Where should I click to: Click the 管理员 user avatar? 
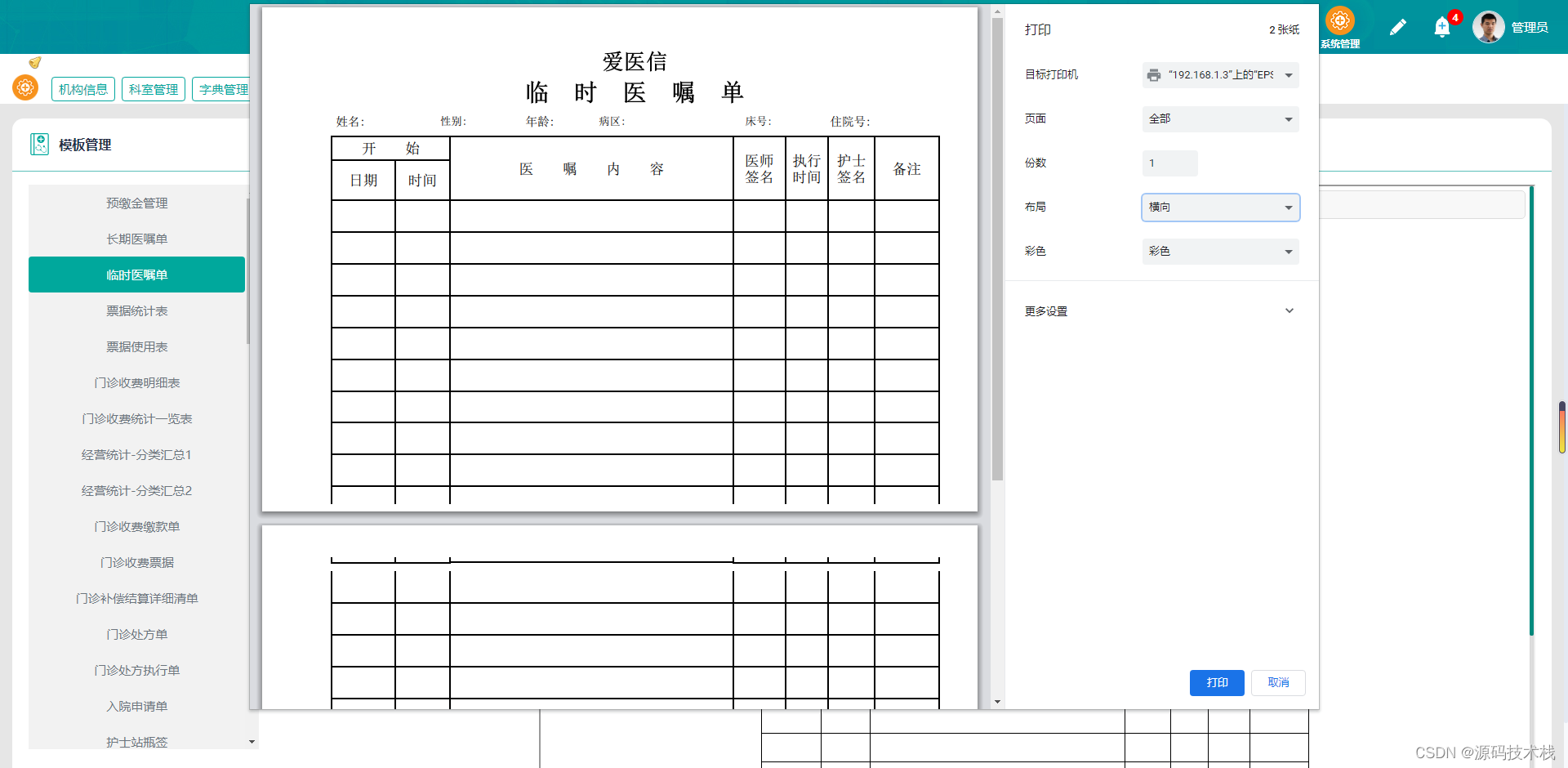pos(1488,27)
